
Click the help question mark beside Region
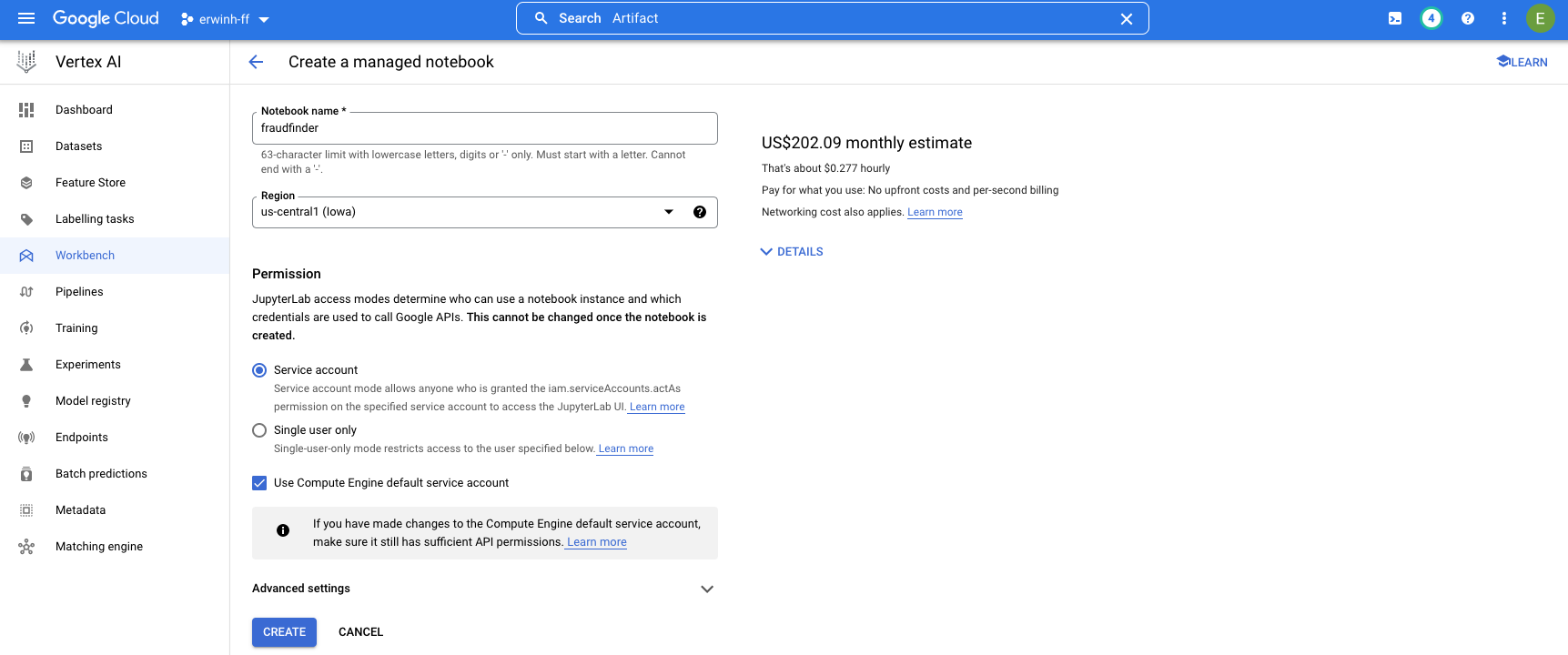pyautogui.click(x=699, y=212)
